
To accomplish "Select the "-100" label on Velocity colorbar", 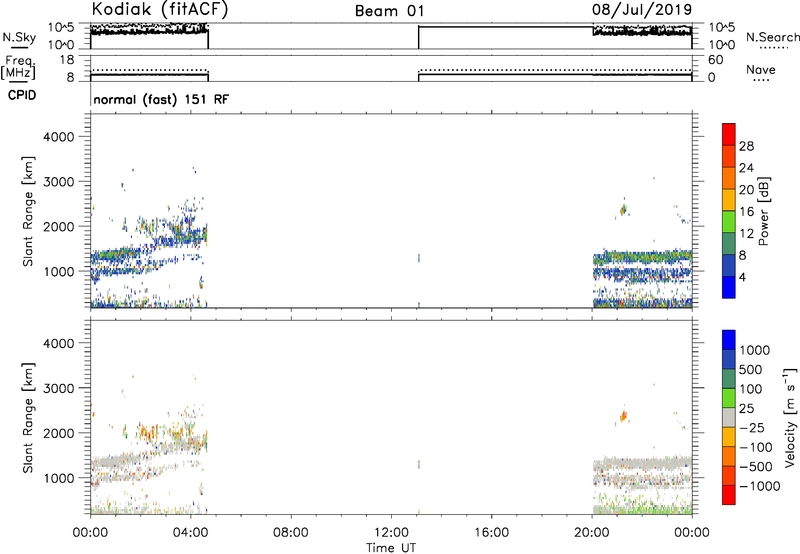I will [x=755, y=447].
